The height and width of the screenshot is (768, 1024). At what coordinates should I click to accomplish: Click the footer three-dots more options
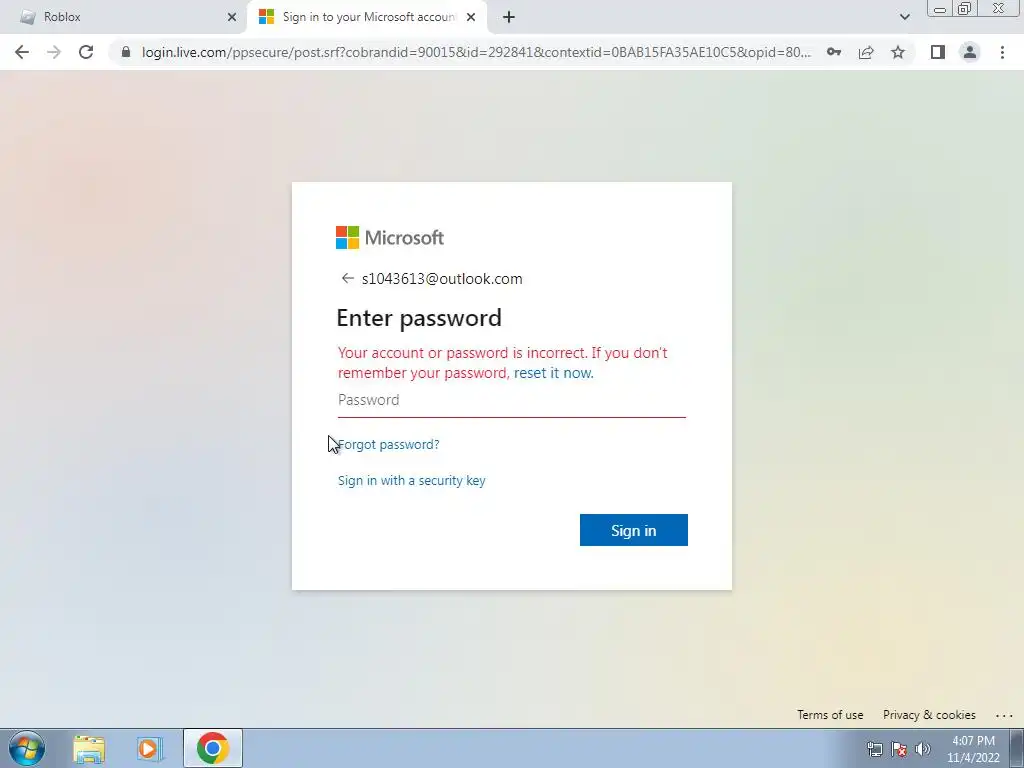point(1004,716)
